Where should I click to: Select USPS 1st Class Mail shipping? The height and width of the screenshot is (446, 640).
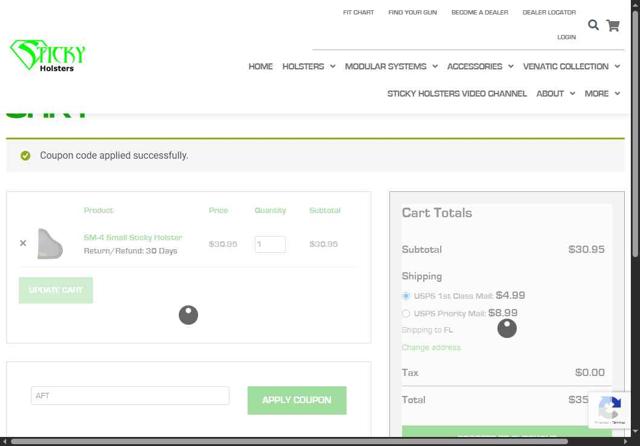pyautogui.click(x=406, y=296)
